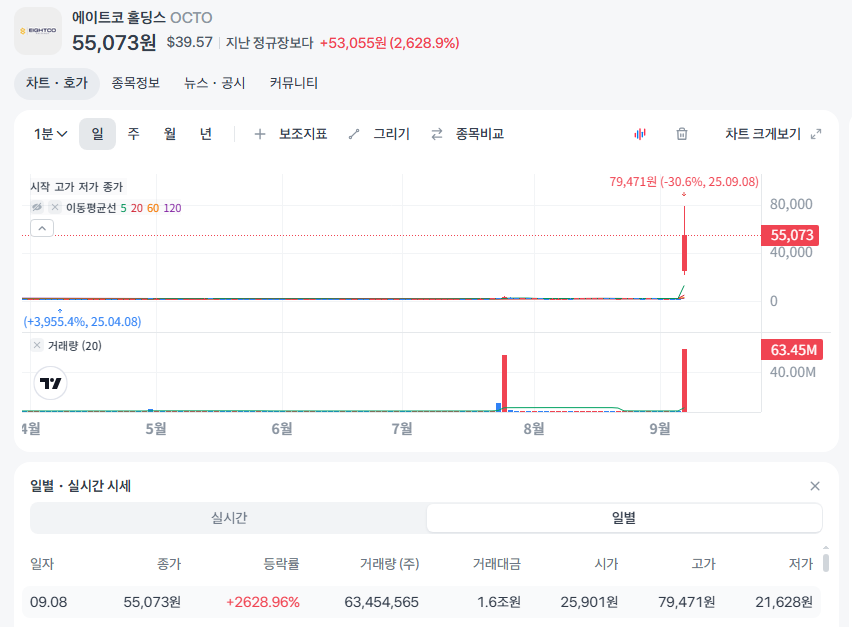Select the 주 weekly chart period
The width and height of the screenshot is (852, 627).
[x=133, y=134]
